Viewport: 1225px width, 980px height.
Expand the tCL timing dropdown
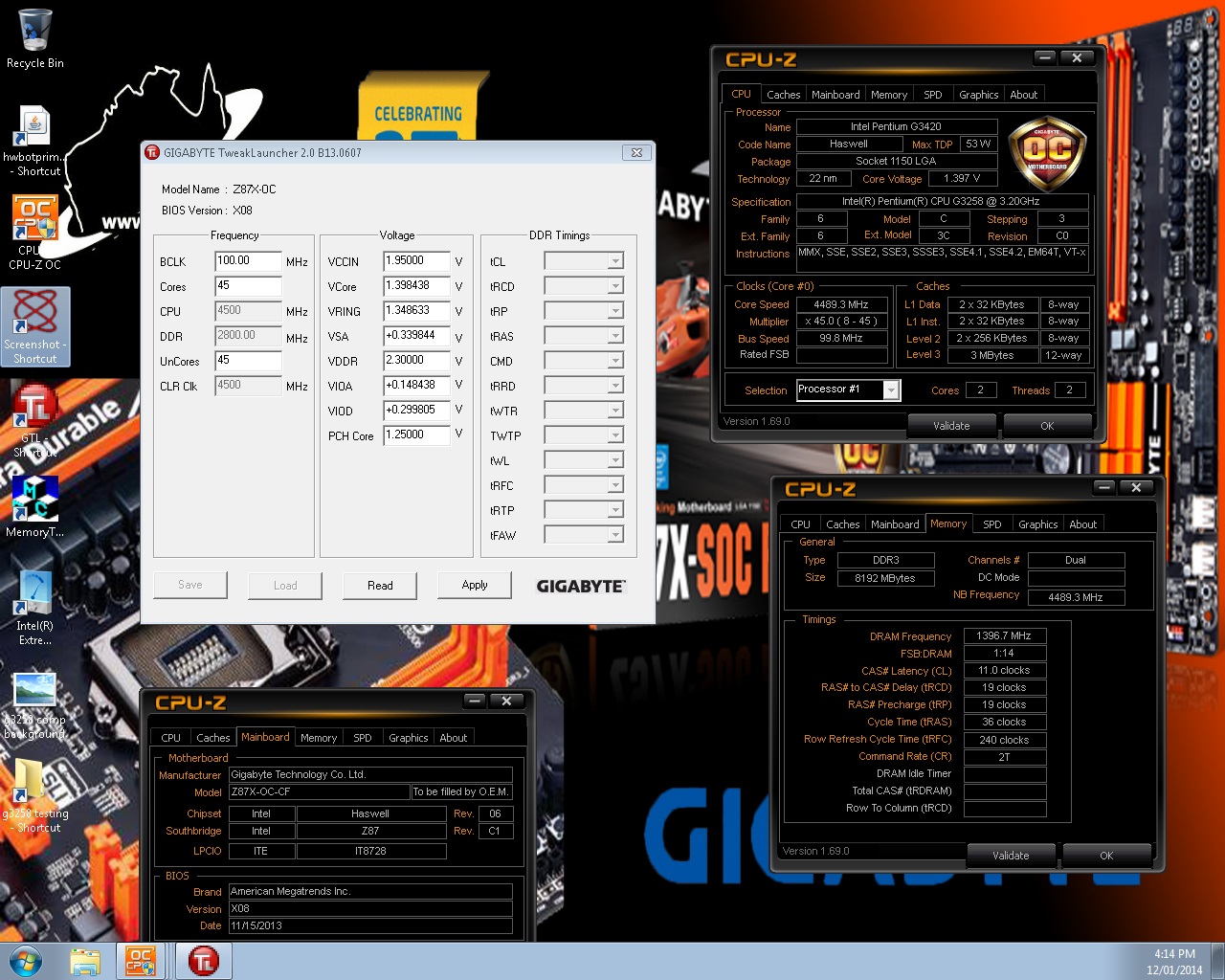(x=615, y=261)
